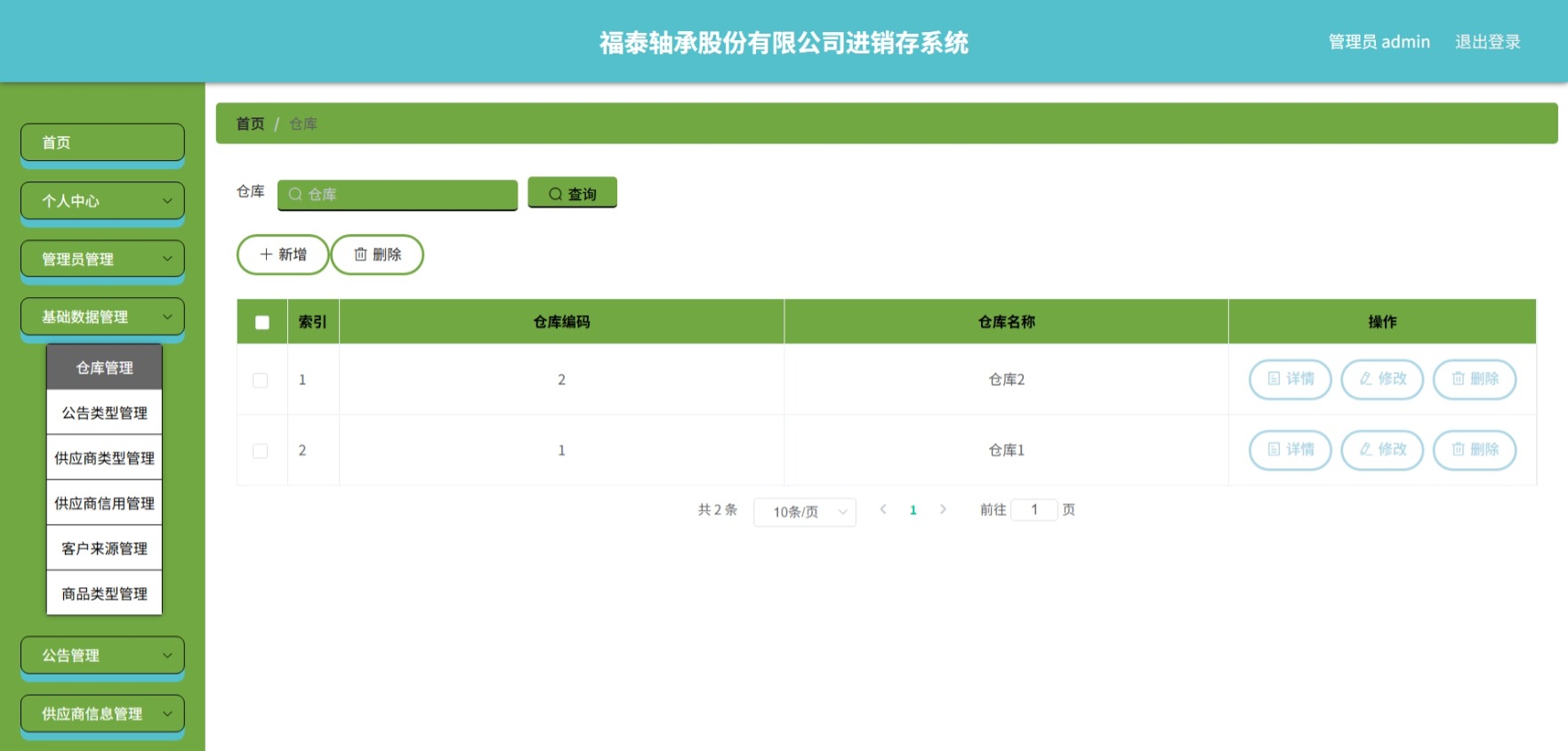
Task: Open the 首页 sidebar item
Action: 102,142
